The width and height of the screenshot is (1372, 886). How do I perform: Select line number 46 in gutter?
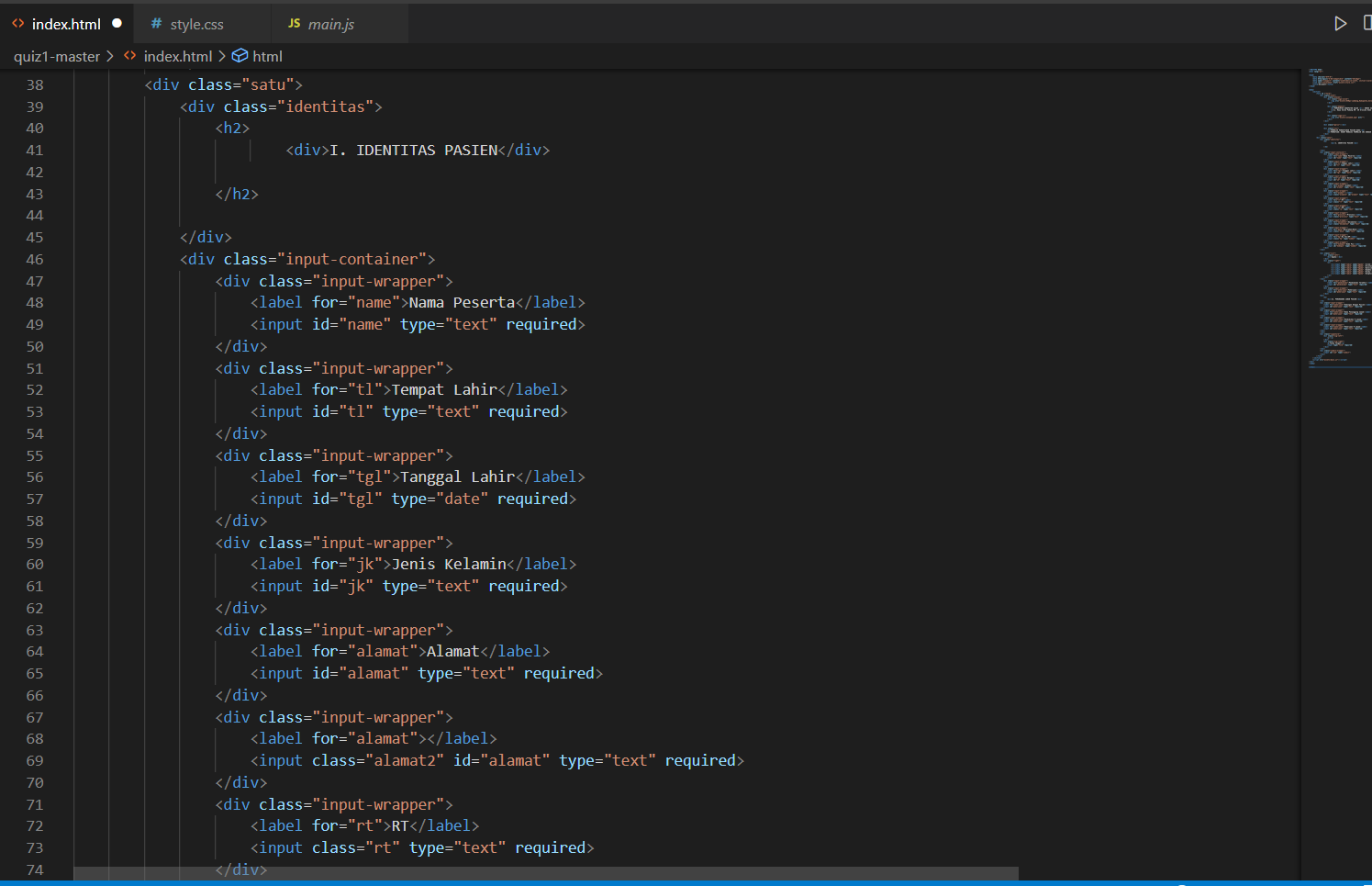[x=35, y=259]
